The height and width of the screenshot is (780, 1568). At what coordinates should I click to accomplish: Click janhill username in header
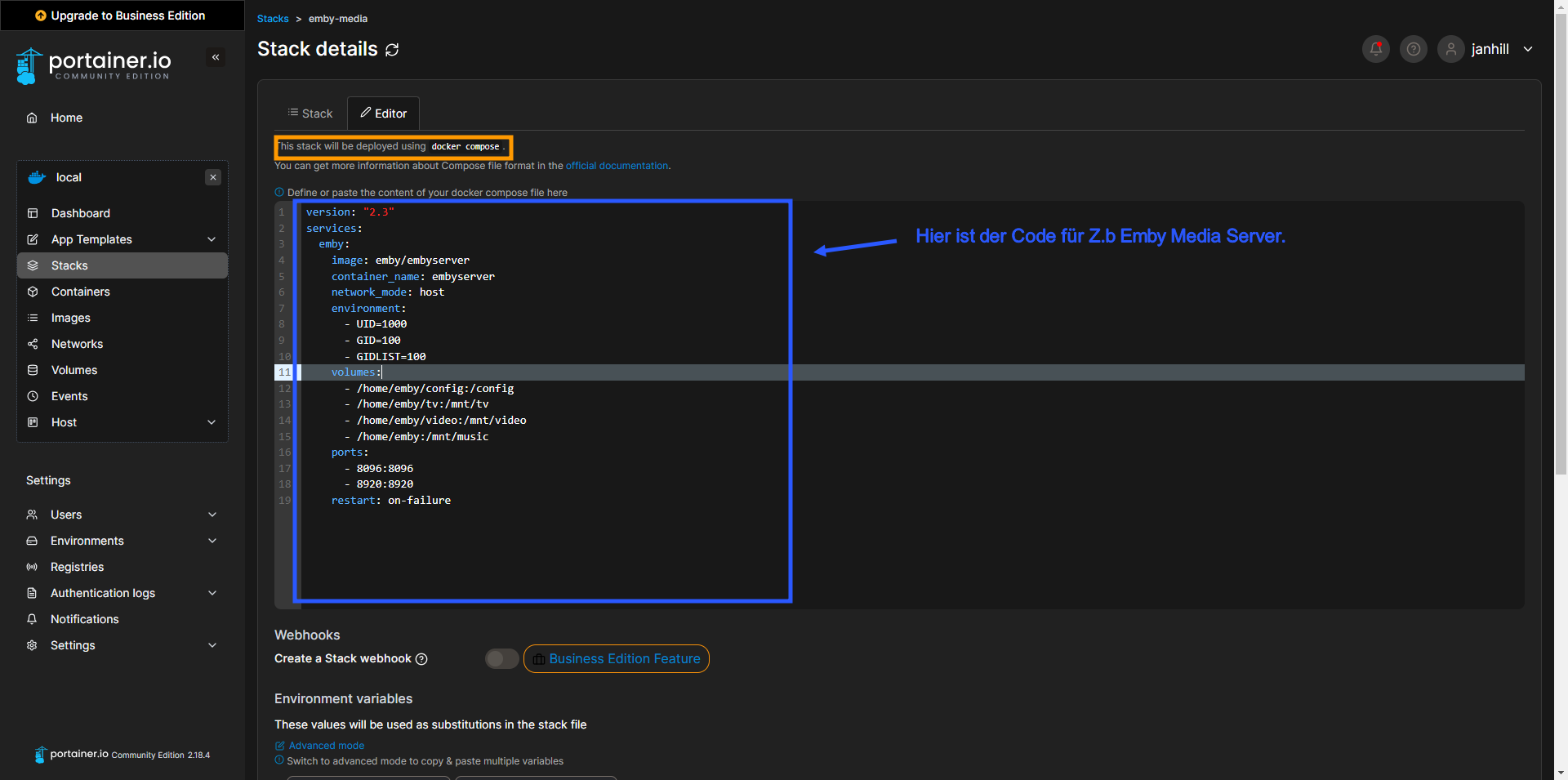coord(1490,49)
